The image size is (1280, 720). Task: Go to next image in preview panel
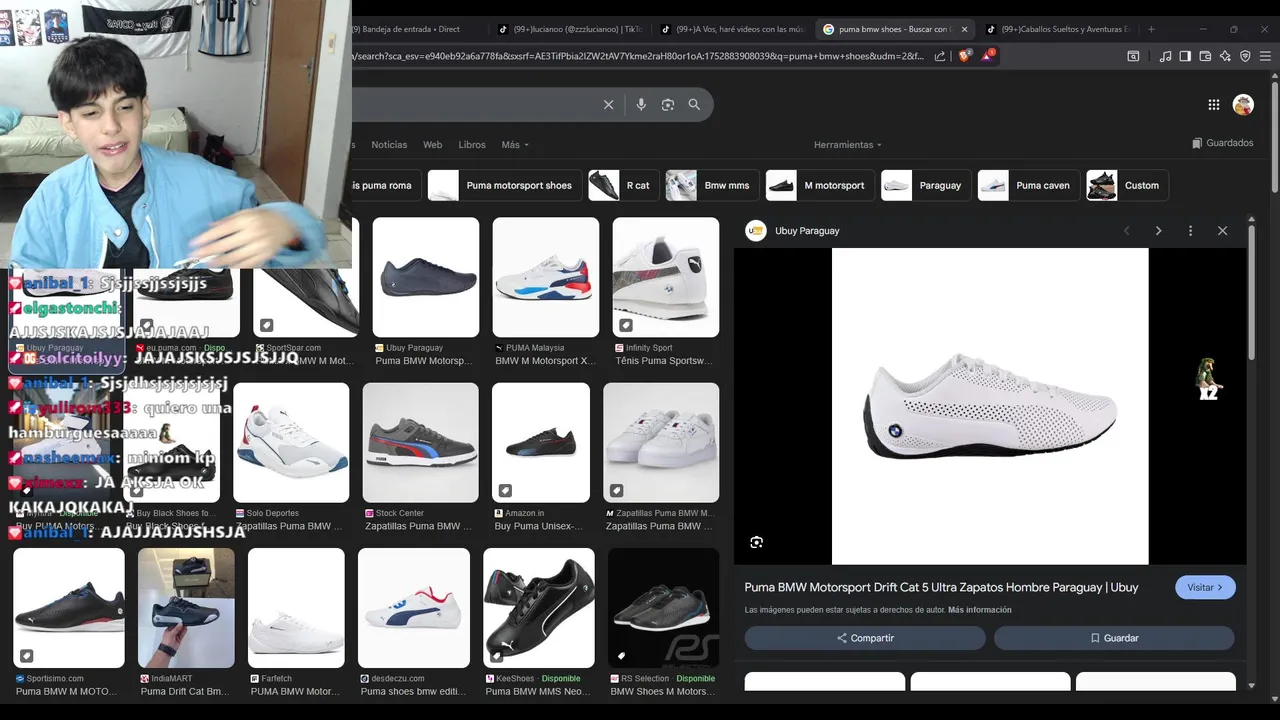(x=1158, y=231)
